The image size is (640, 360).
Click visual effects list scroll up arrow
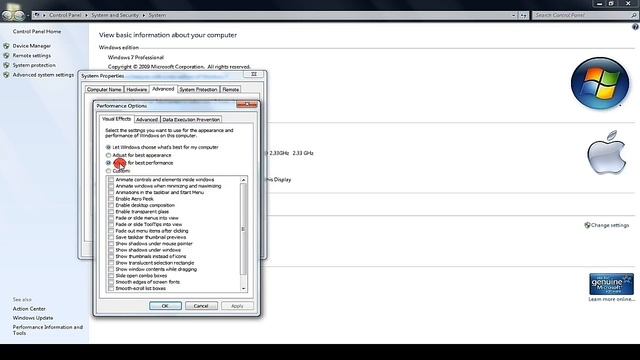coord(244,180)
